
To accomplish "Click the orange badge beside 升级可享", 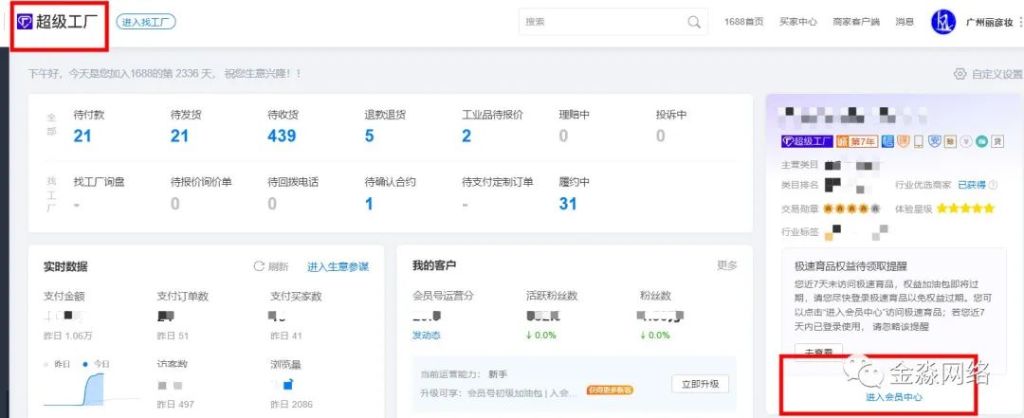I will 610,390.
